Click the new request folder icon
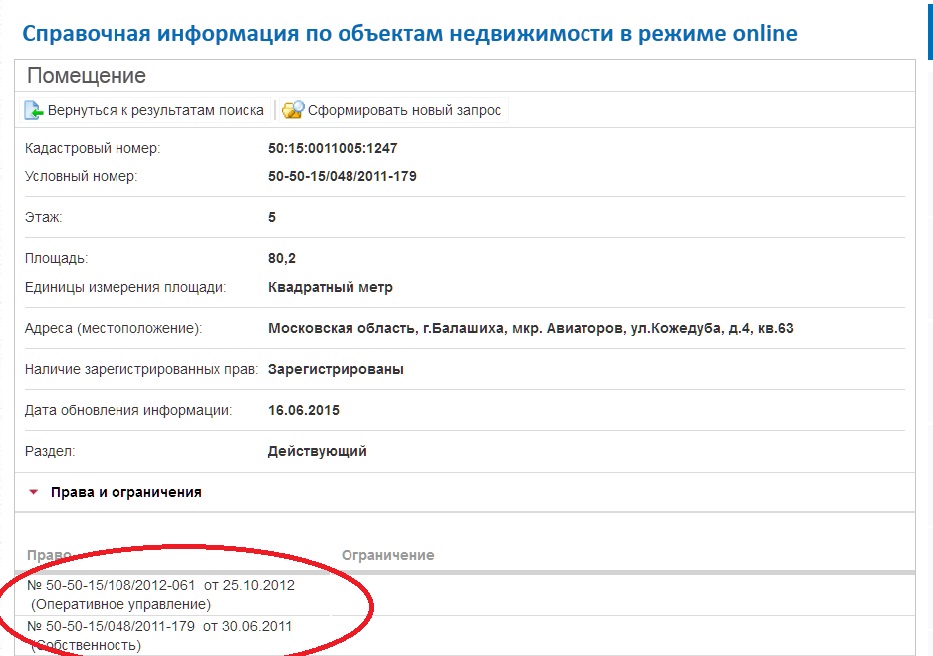The height and width of the screenshot is (656, 933). (x=292, y=111)
